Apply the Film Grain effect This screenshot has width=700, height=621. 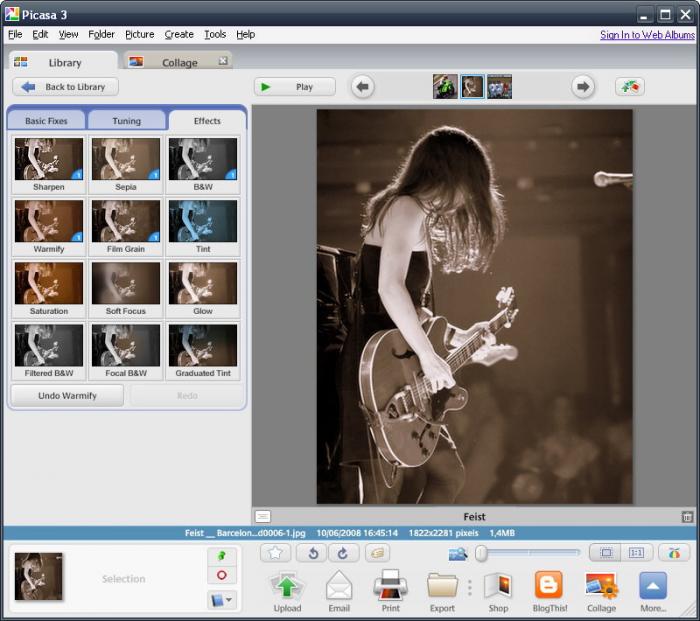[126, 226]
